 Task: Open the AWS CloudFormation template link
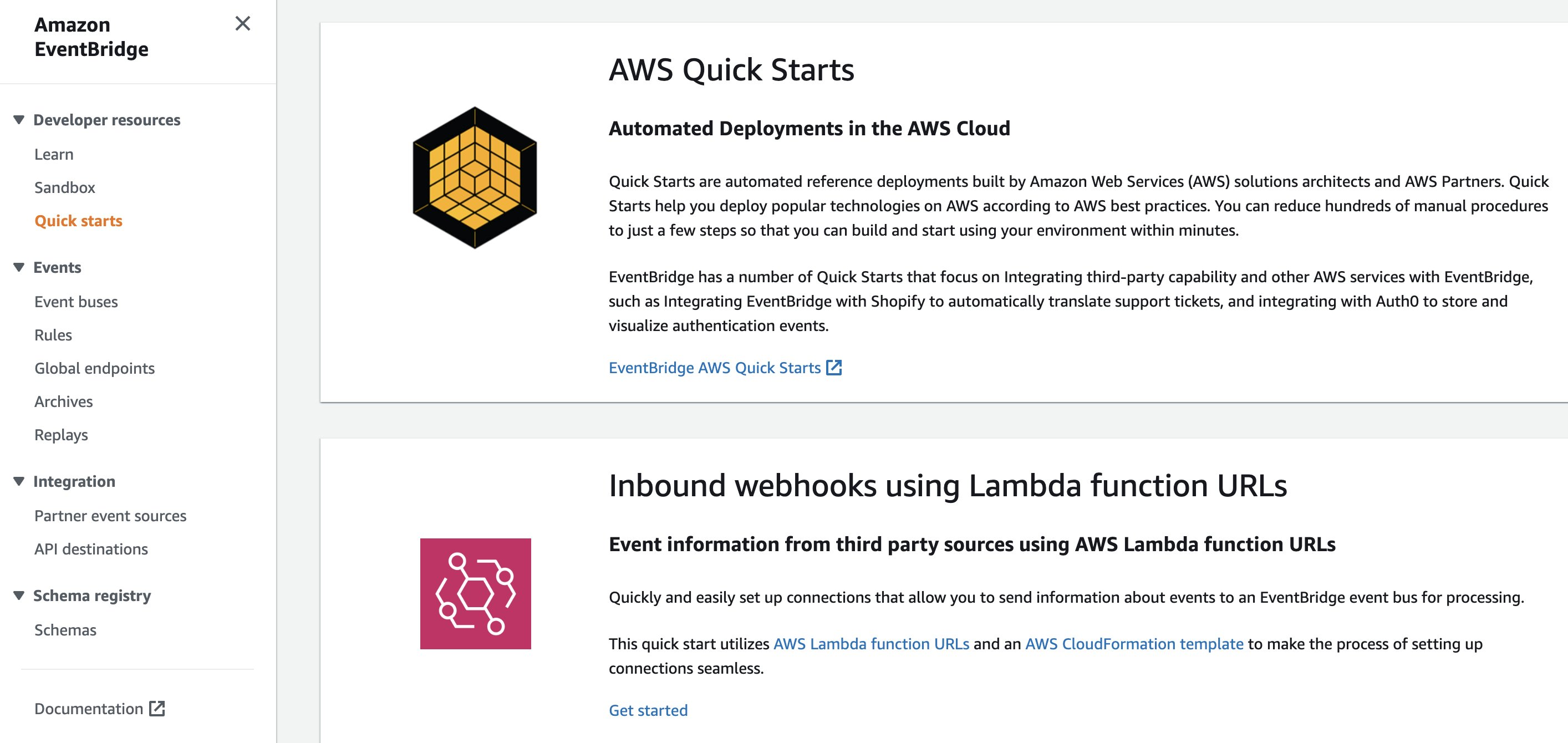coord(1134,644)
